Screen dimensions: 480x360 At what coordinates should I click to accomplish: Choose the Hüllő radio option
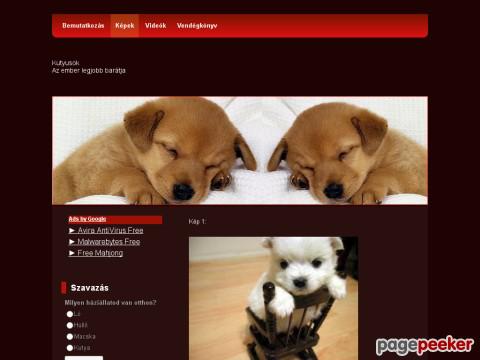tap(70, 325)
